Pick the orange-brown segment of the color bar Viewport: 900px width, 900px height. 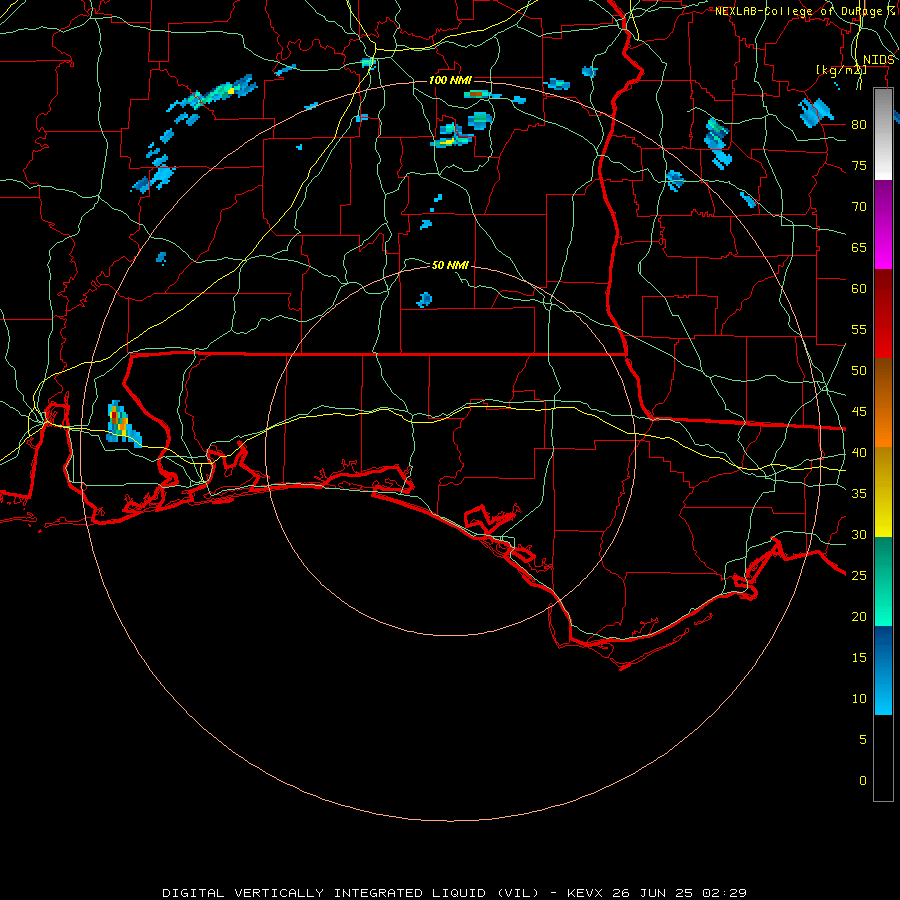pyautogui.click(x=883, y=402)
